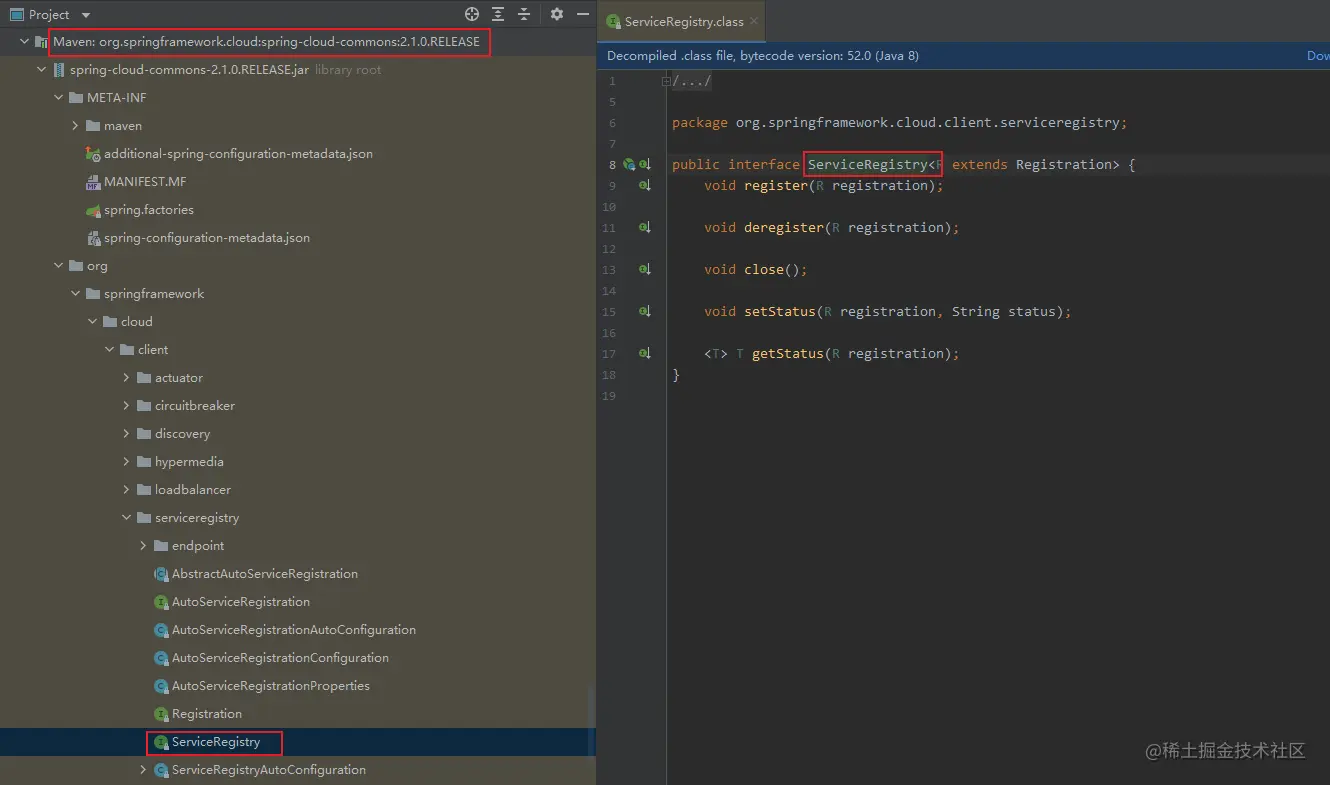Switch to ServiceRegistry.class editor tab
The image size is (1330, 785).
coord(684,21)
